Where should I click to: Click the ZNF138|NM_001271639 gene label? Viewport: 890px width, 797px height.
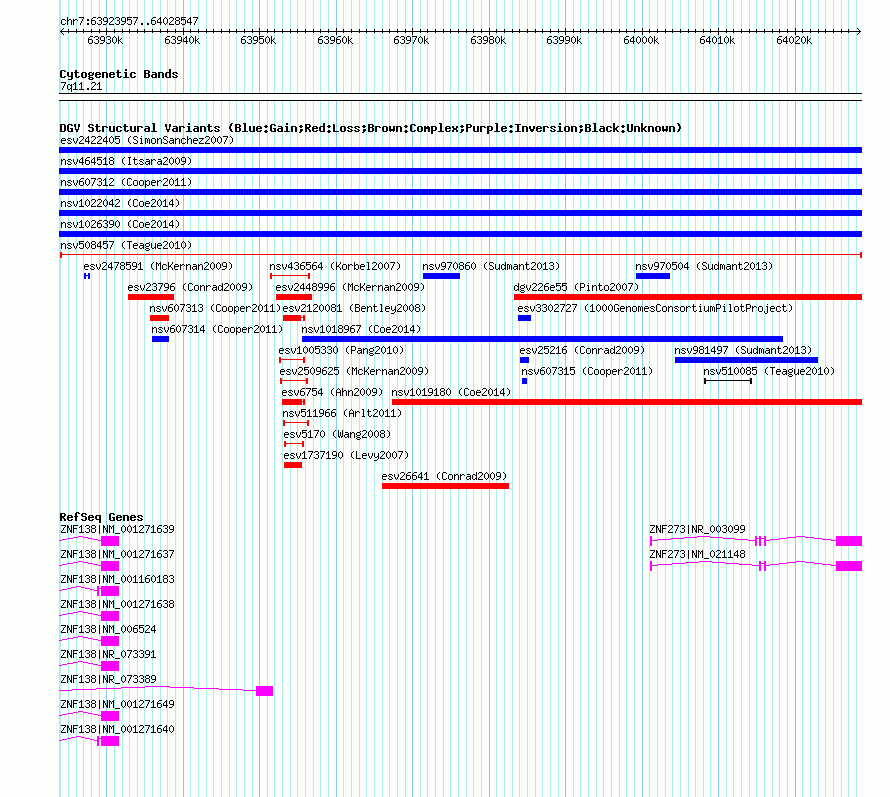point(117,529)
